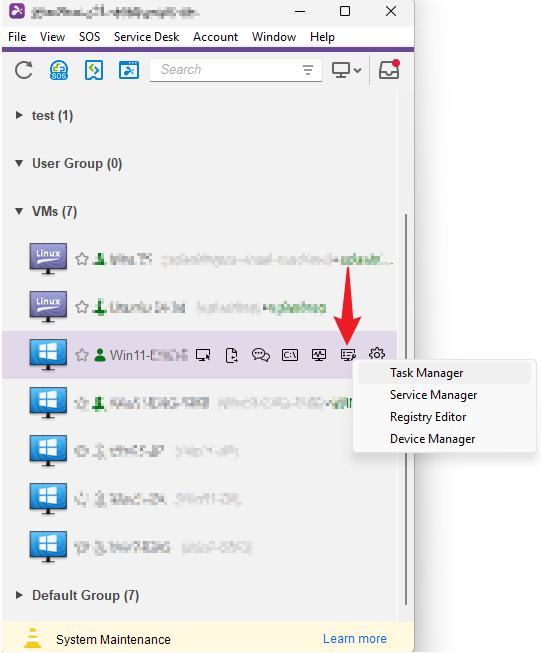Choose Registry Editor from the popup menu

pos(428,417)
